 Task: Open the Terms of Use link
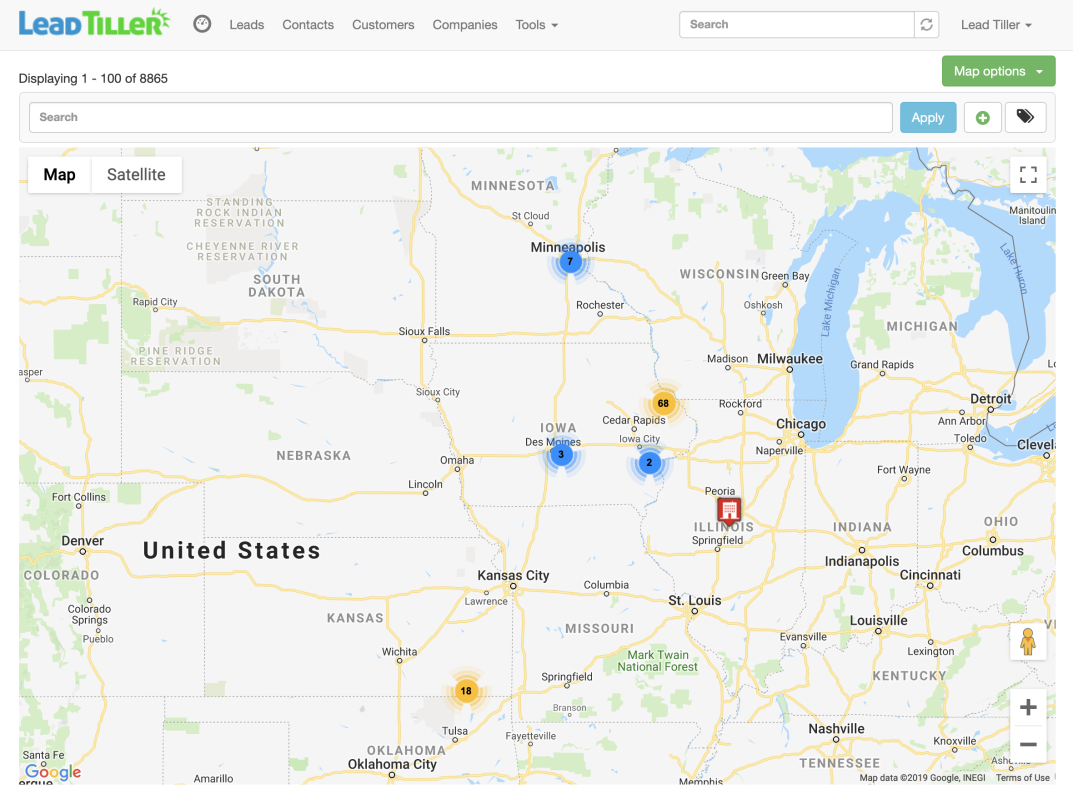1022,778
